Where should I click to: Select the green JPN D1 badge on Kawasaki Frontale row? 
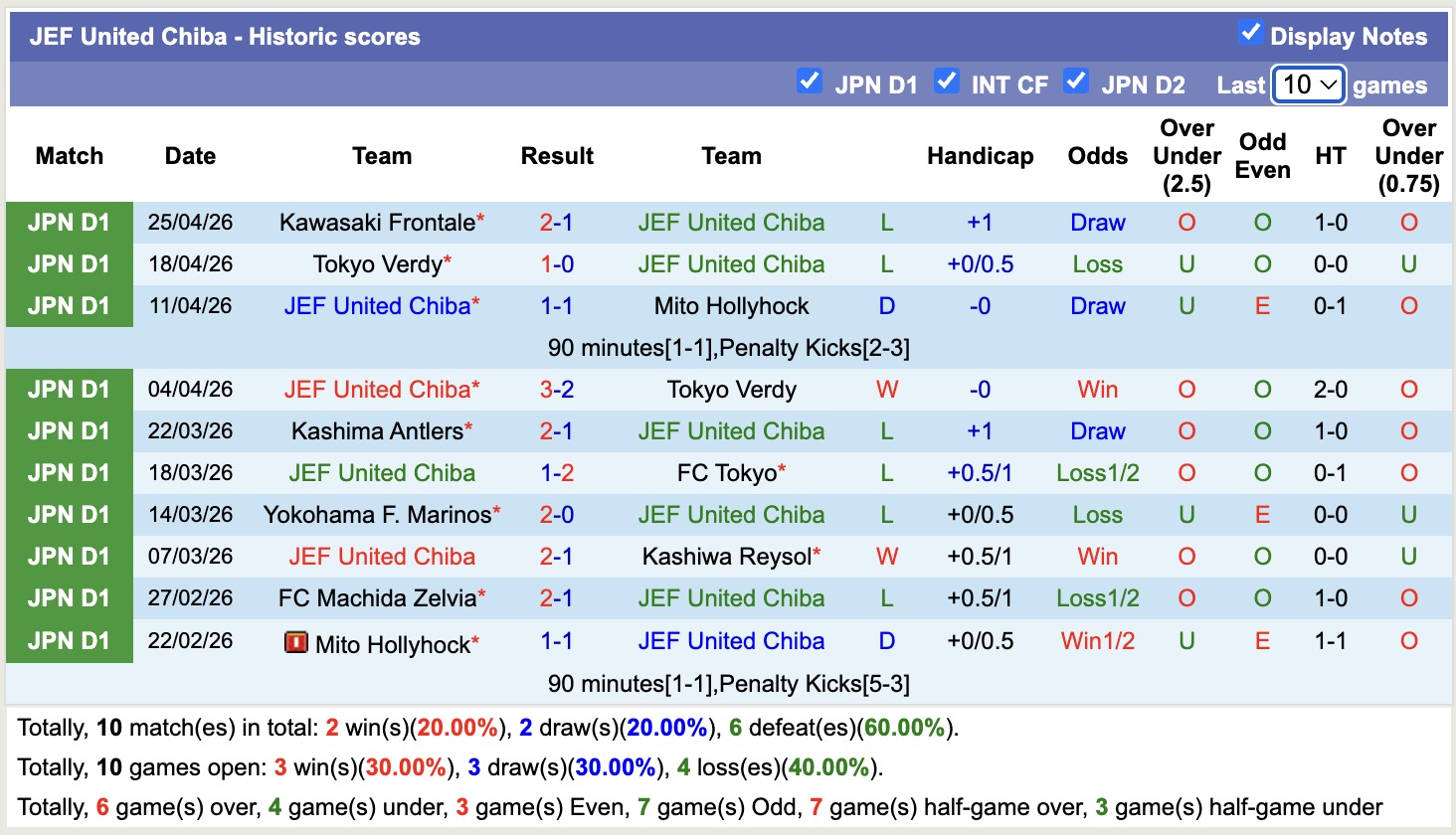pos(69,222)
